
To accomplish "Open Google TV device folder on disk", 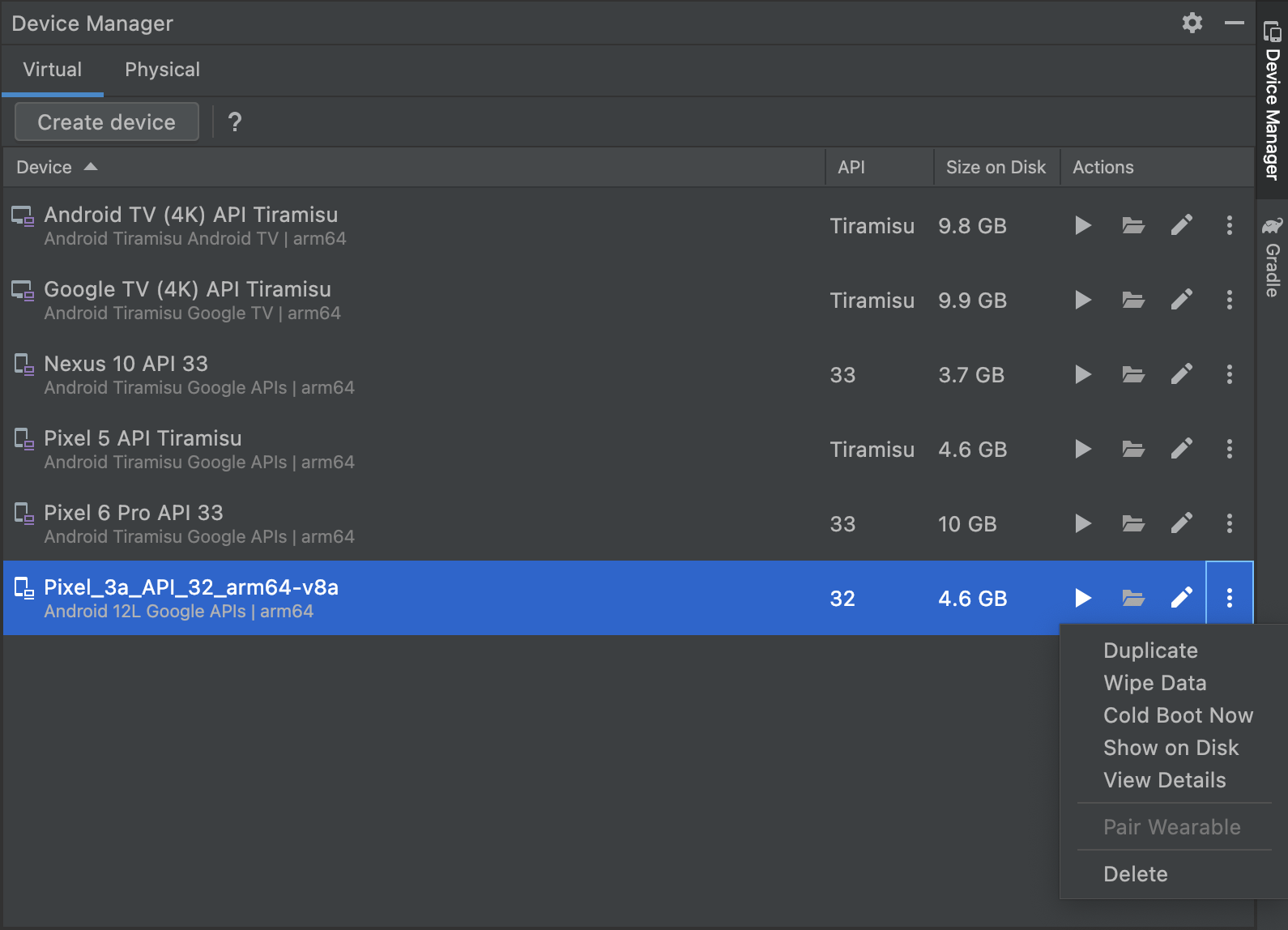I will [x=1132, y=300].
